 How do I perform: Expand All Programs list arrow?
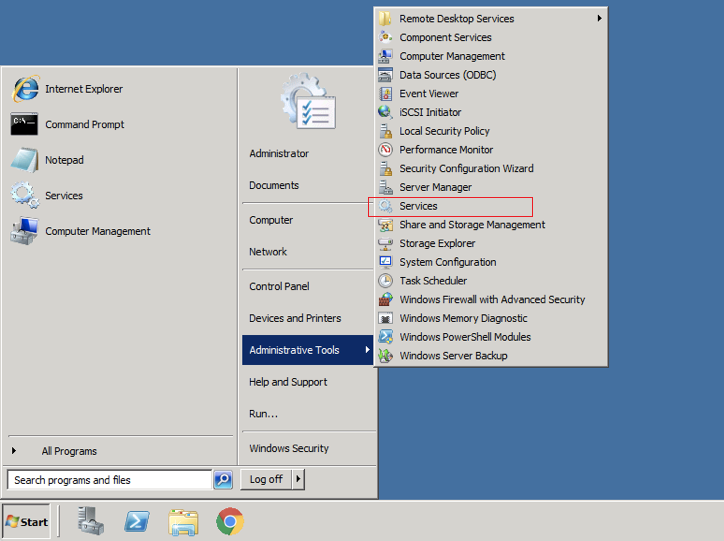coord(14,451)
